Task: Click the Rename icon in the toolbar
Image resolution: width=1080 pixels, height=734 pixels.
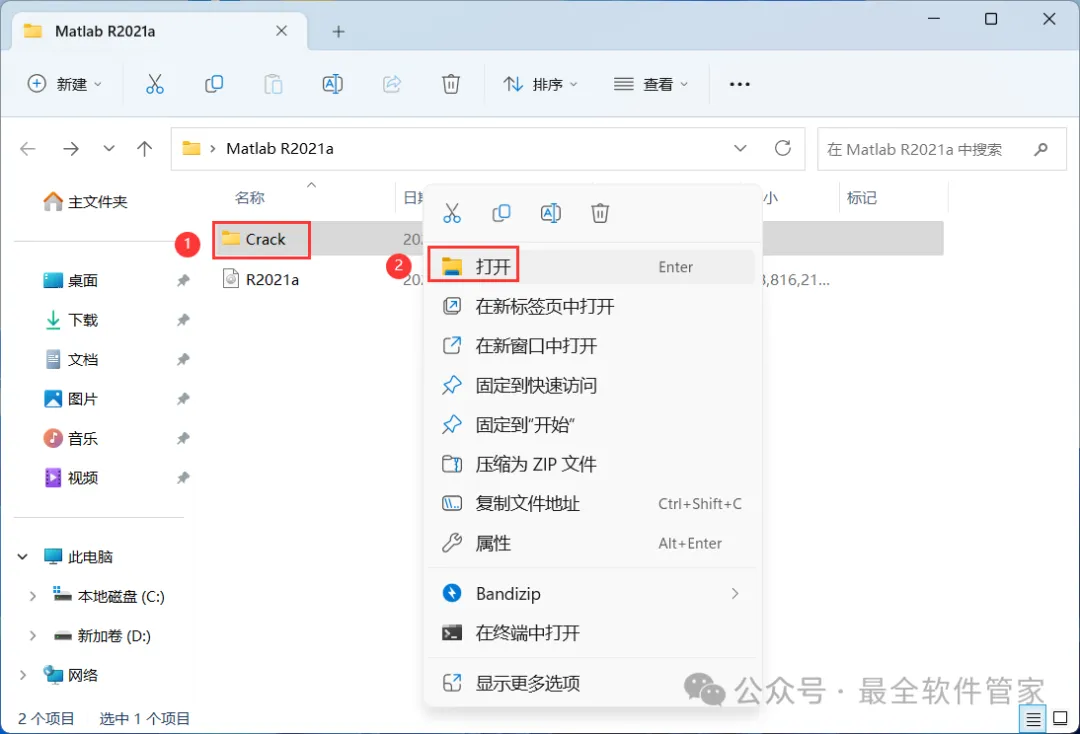Action: pyautogui.click(x=333, y=84)
